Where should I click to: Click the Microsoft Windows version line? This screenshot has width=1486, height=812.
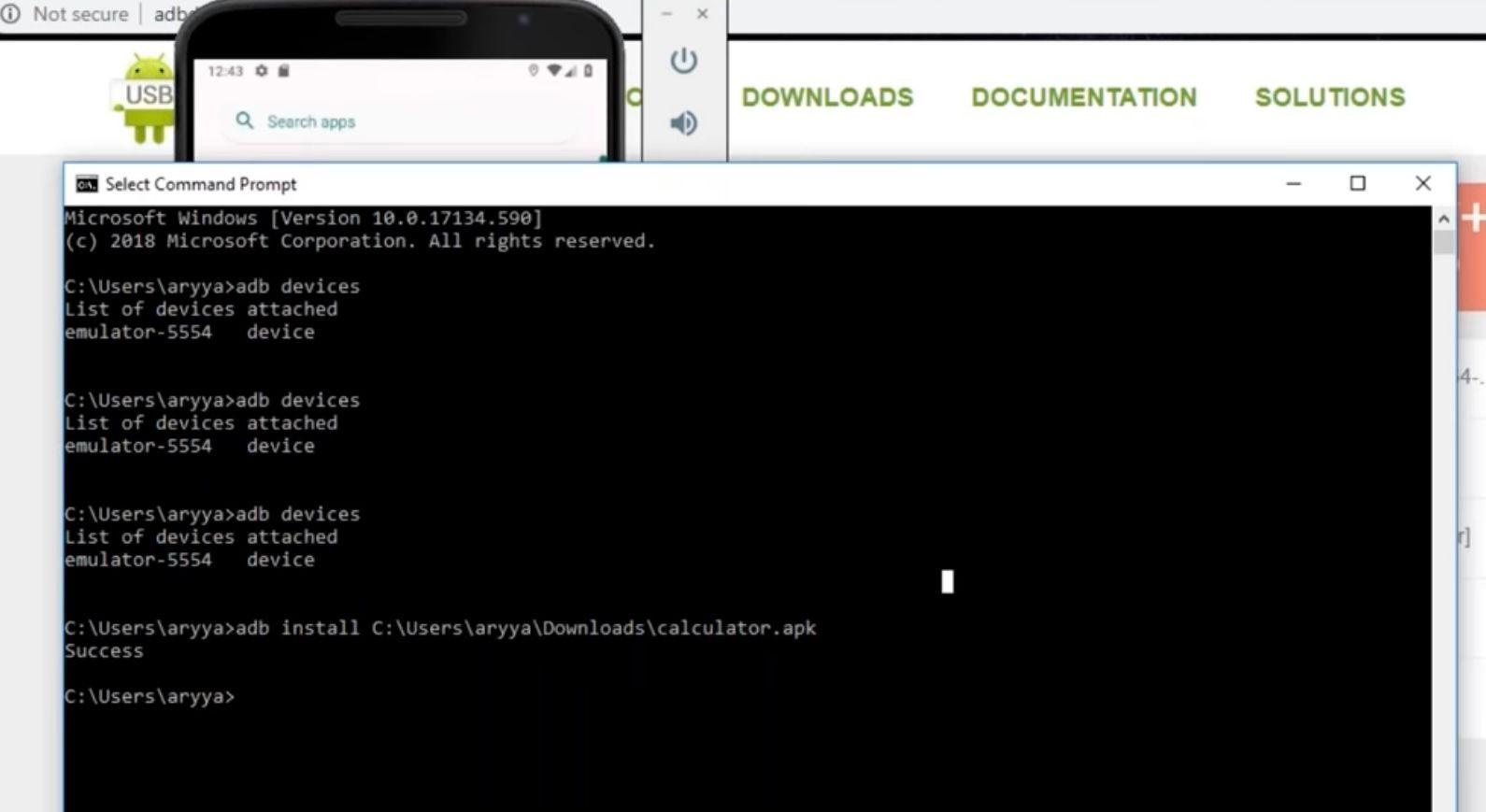[304, 218]
